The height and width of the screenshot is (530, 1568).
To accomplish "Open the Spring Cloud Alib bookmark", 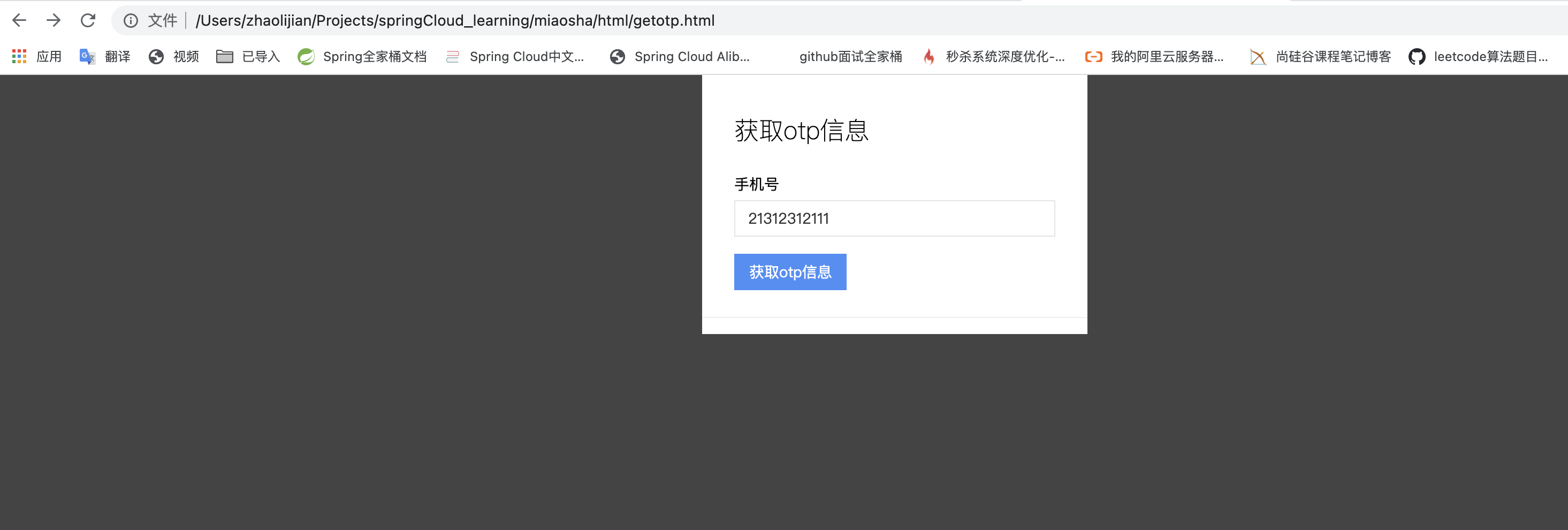I will (679, 57).
